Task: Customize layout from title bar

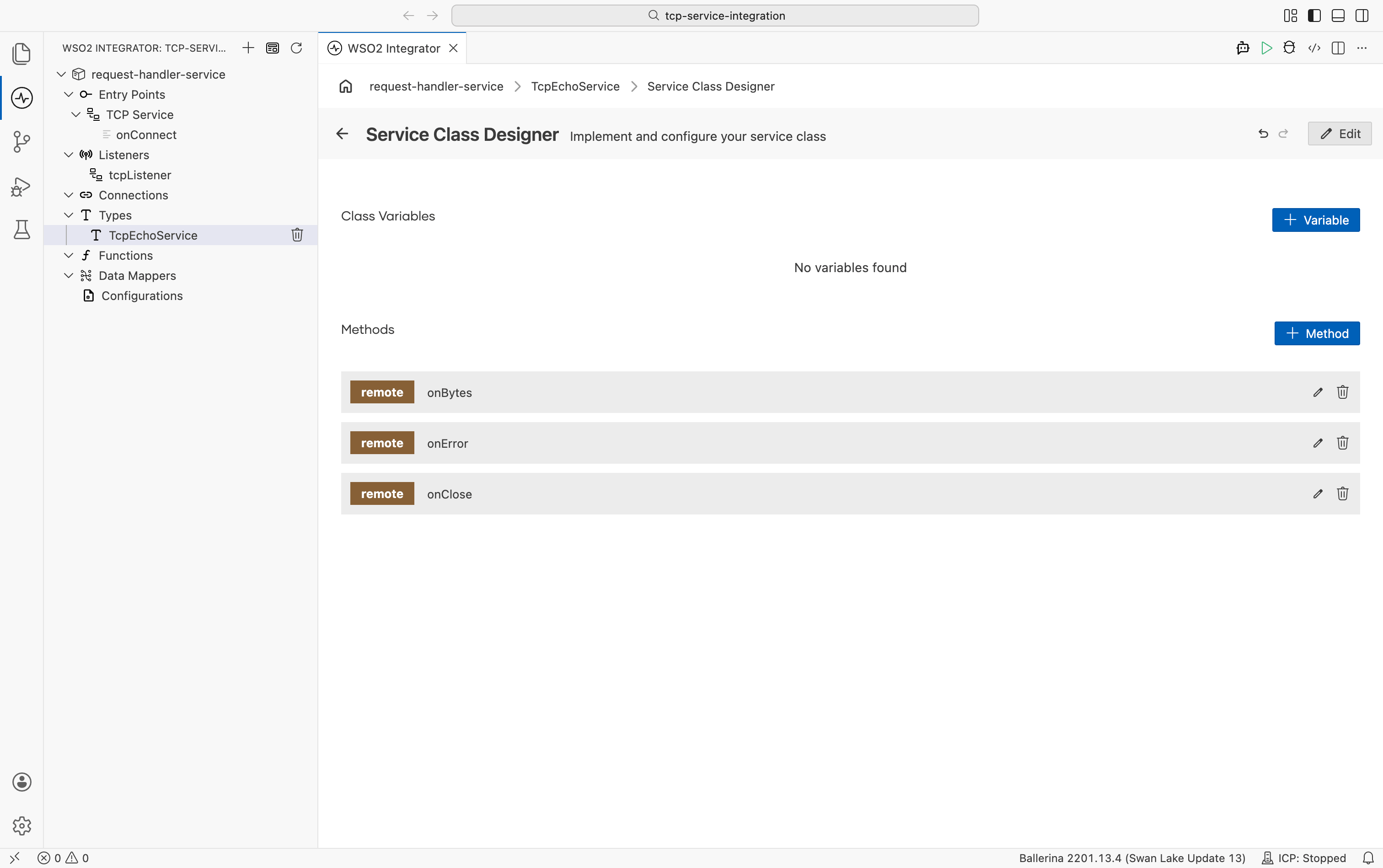Action: coord(1291,16)
